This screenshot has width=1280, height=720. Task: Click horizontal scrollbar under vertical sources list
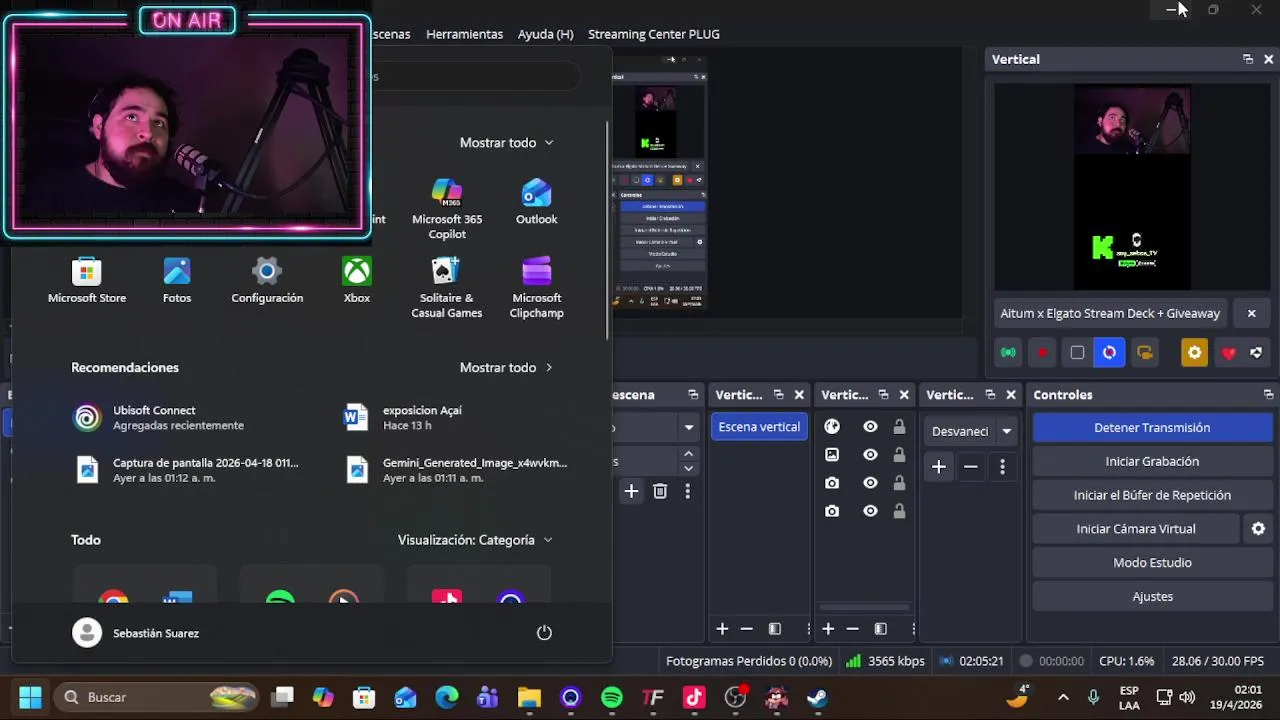864,607
